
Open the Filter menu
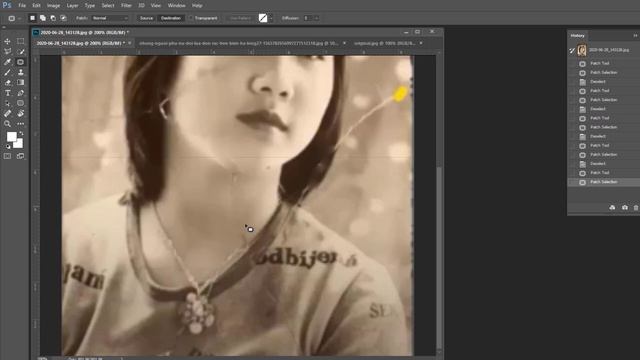[126, 6]
